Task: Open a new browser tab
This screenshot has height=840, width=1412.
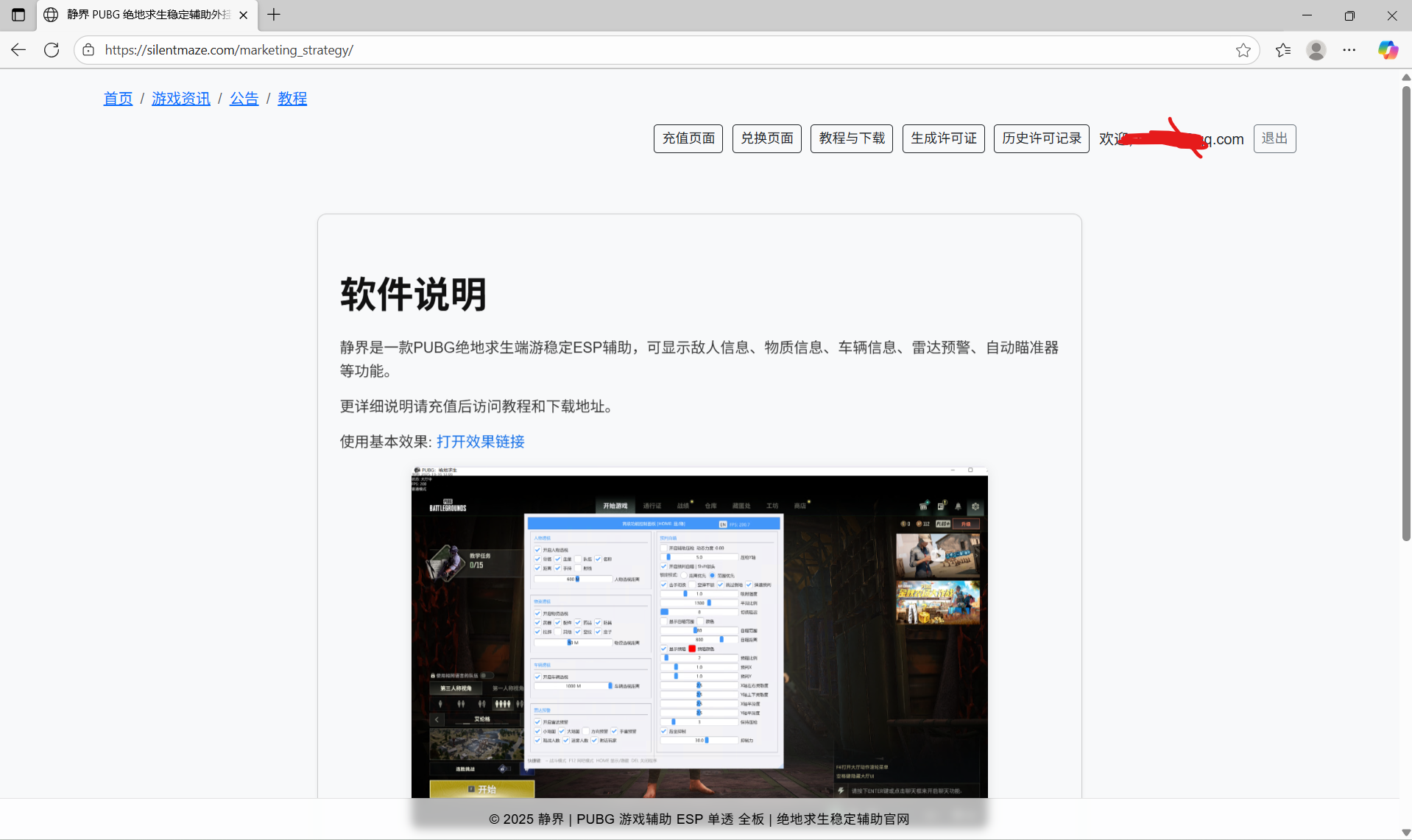Action: (273, 15)
